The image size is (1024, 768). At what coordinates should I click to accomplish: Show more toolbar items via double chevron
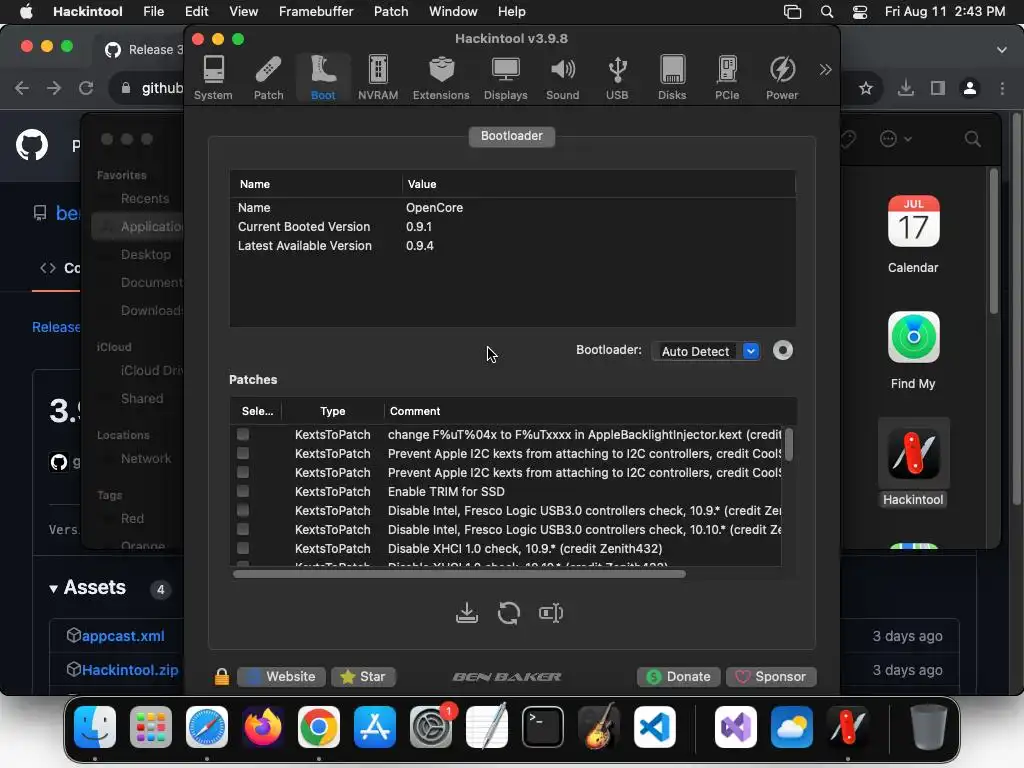(825, 69)
